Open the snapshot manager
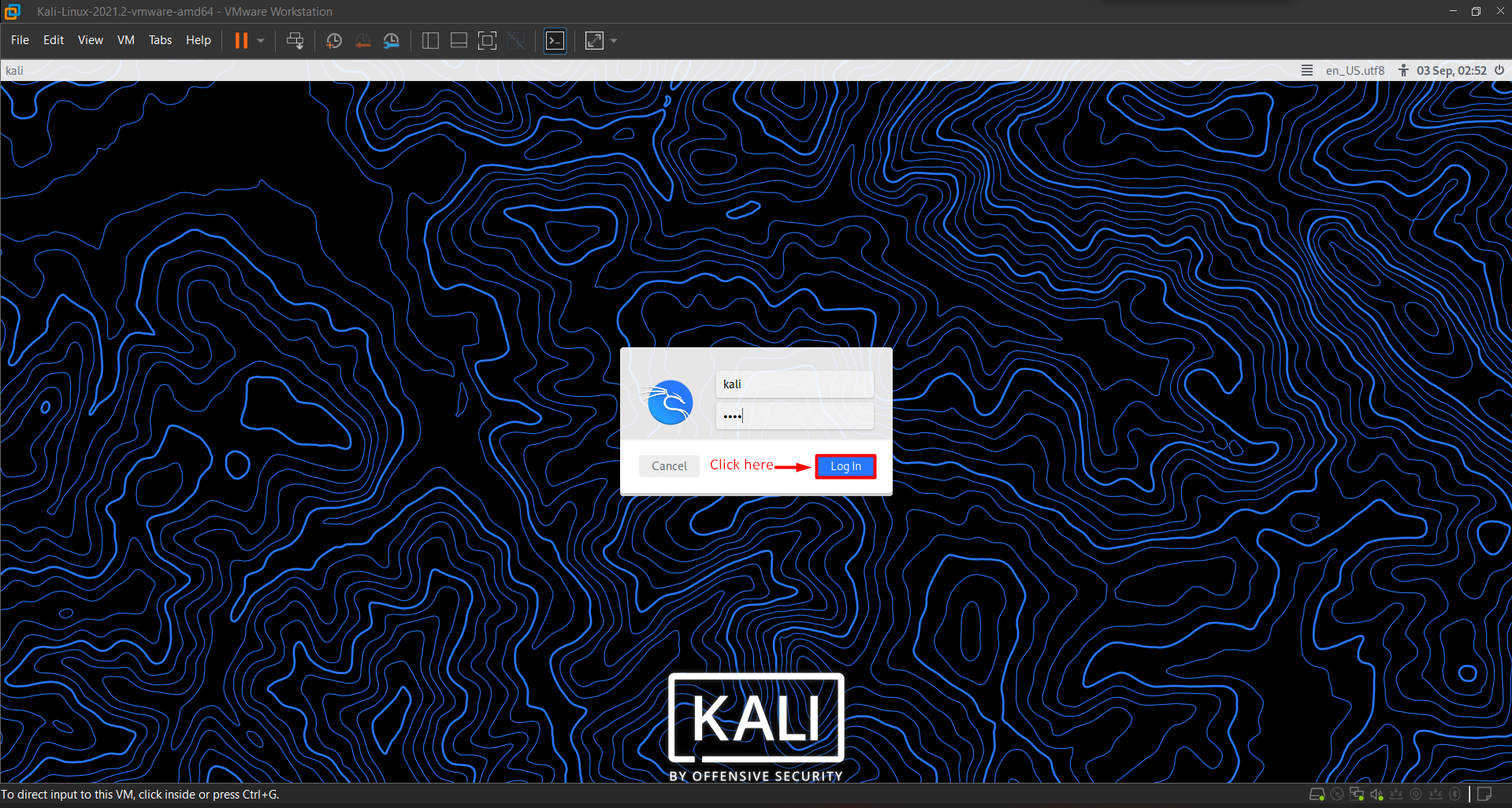 (x=392, y=41)
